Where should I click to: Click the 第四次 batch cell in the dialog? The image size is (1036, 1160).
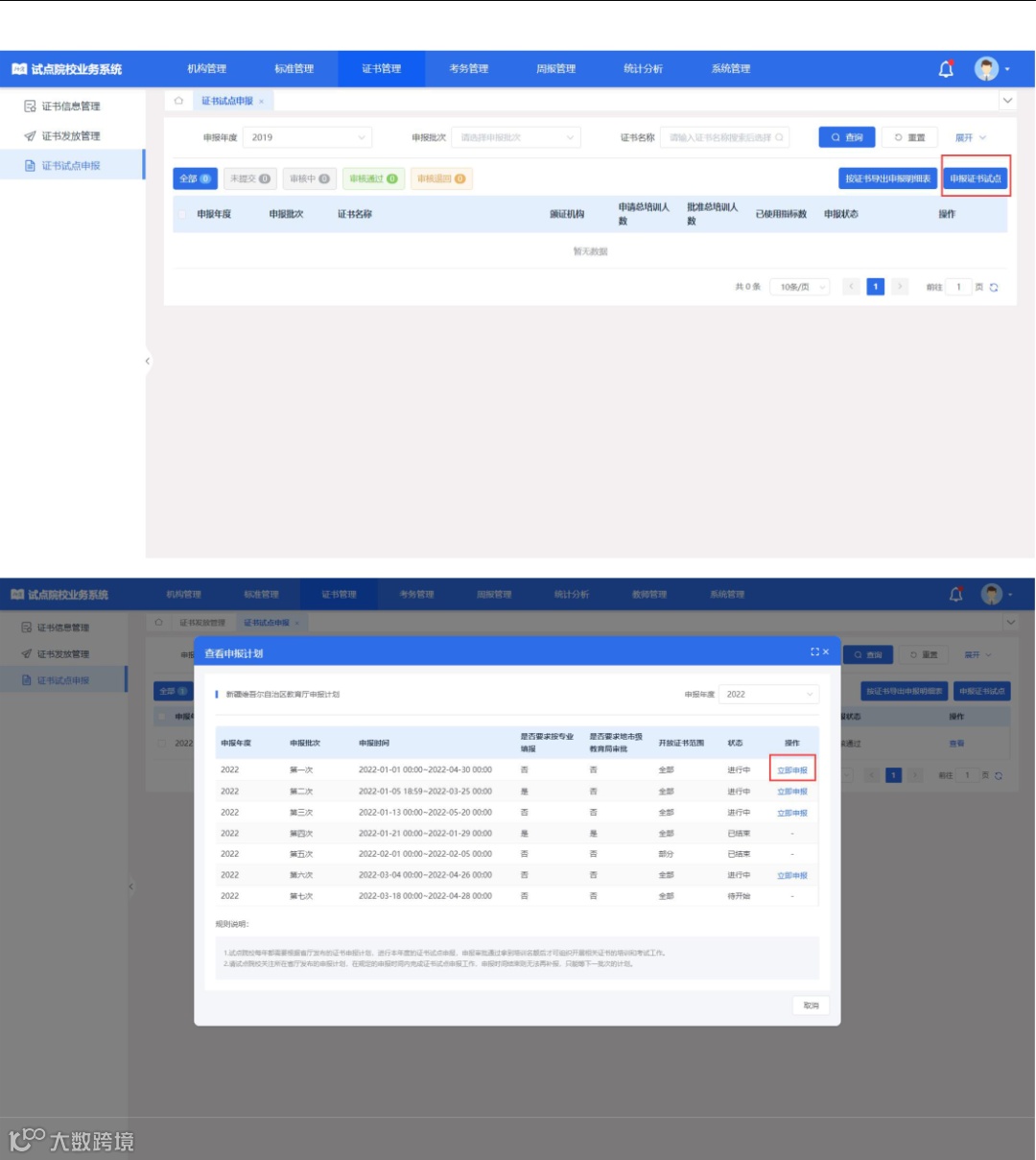click(301, 834)
